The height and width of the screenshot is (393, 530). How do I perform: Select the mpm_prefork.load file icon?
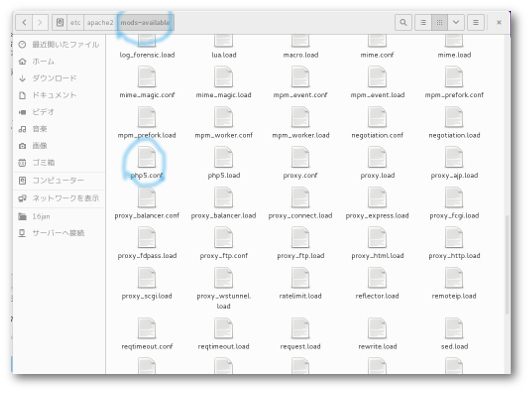(x=147, y=117)
